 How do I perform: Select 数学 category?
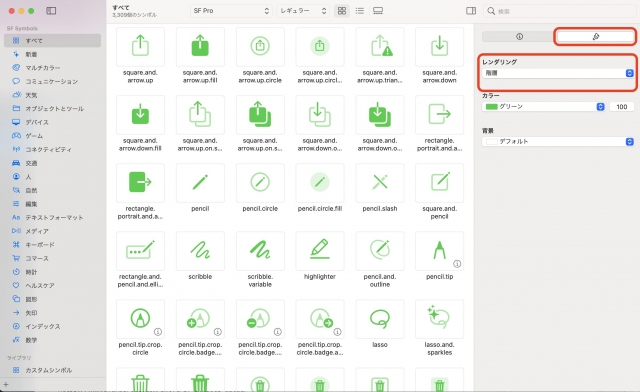(53, 340)
